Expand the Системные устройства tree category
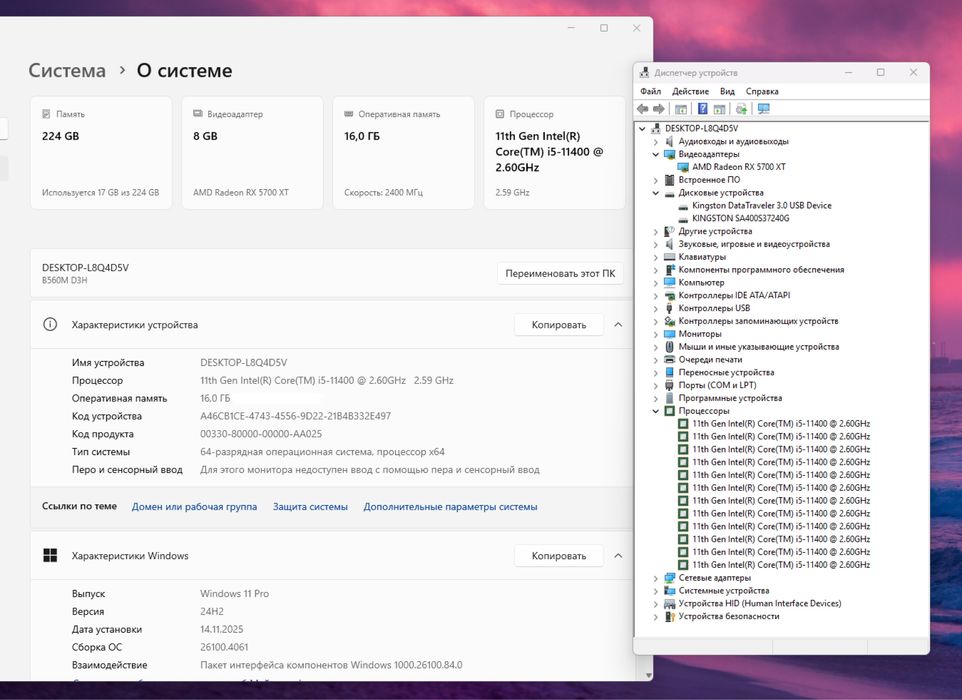The width and height of the screenshot is (962, 700). [656, 591]
